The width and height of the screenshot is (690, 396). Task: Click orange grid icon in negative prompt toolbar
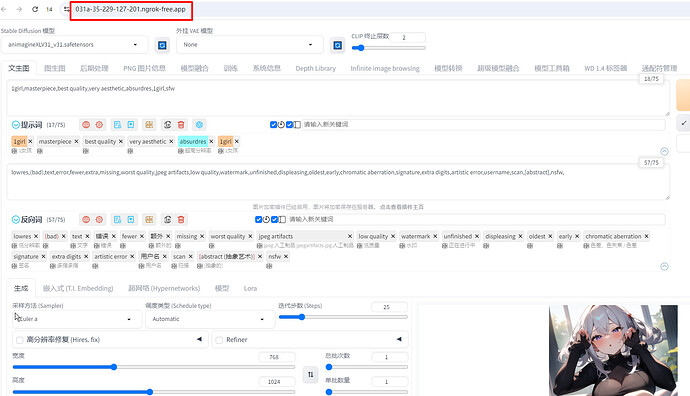149,219
